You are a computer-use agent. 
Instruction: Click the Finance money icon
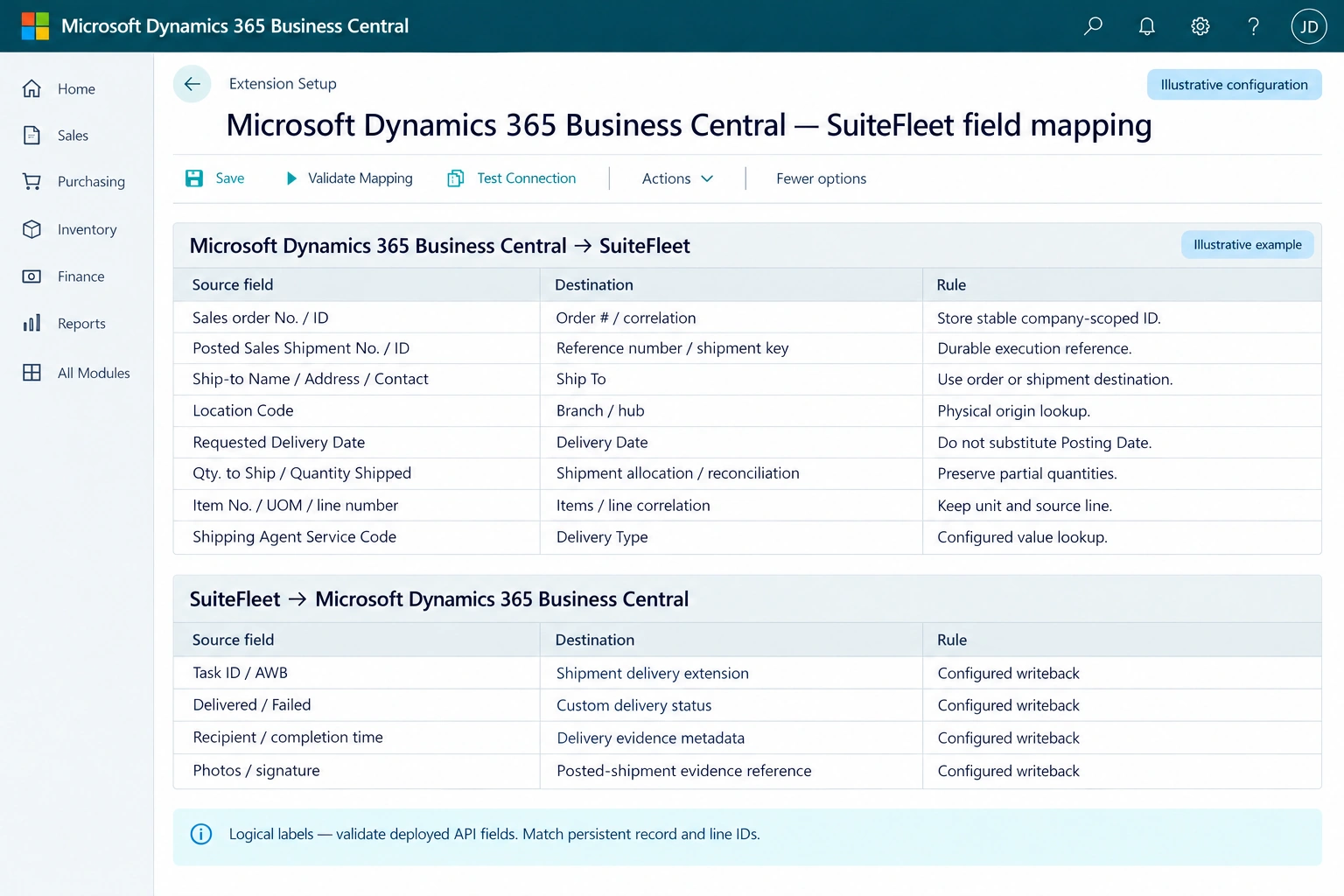coord(31,276)
